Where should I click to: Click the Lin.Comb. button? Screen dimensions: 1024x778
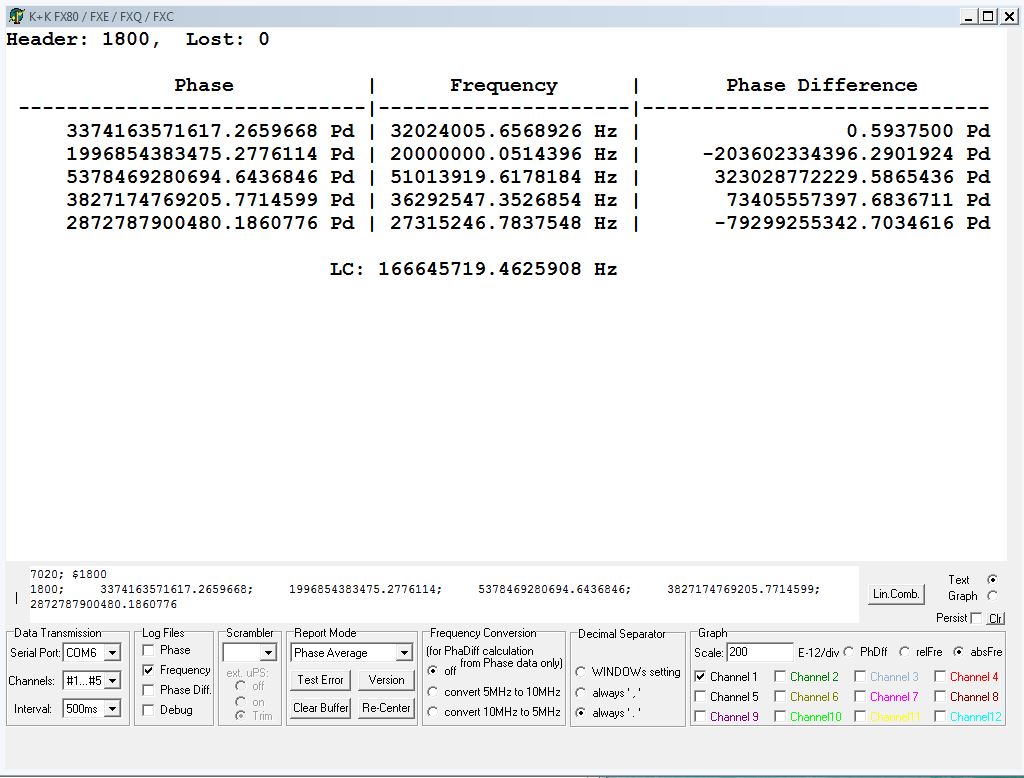(896, 594)
